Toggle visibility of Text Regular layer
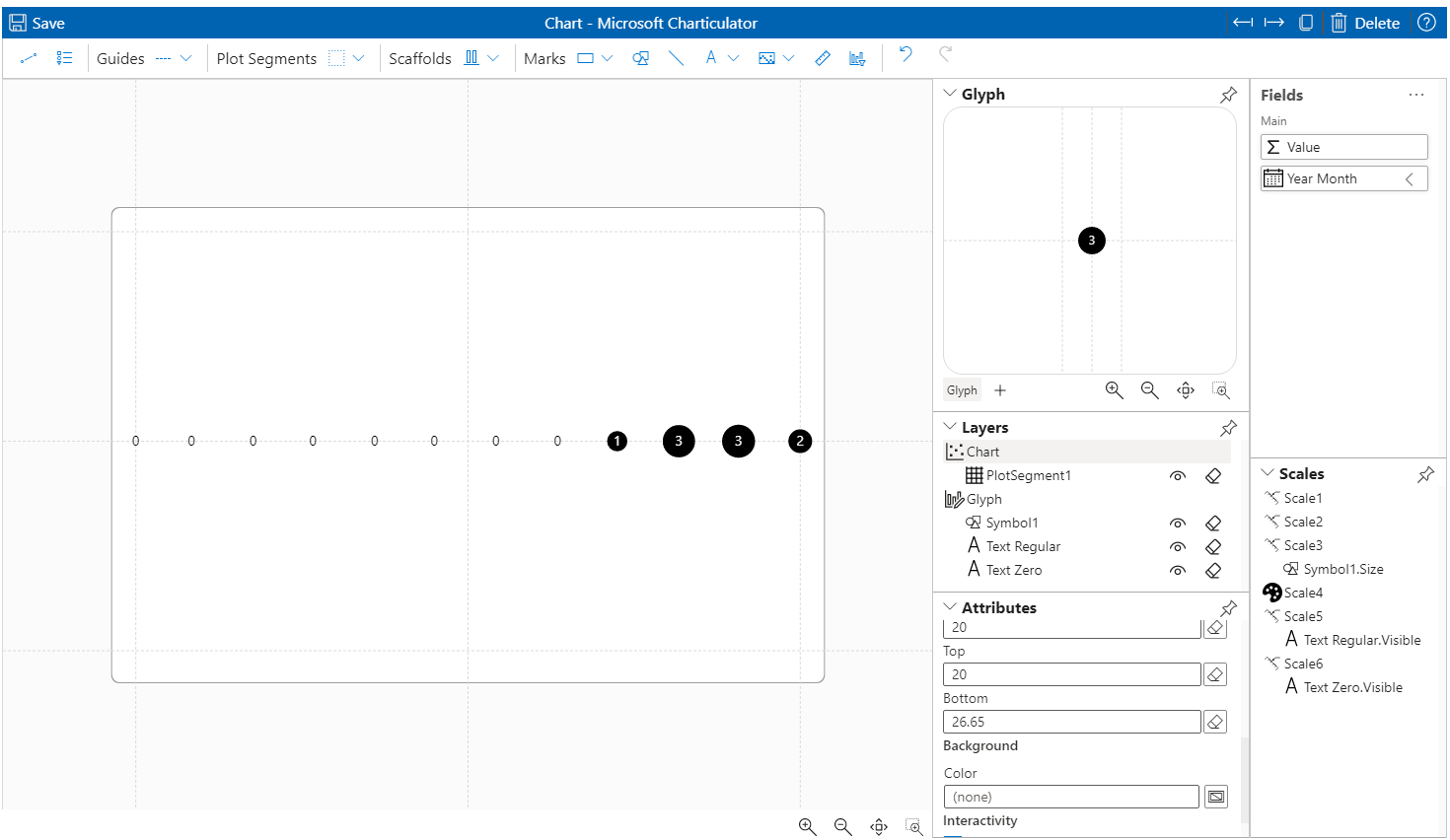Screen dimensions: 1450x840 (x=1178, y=547)
